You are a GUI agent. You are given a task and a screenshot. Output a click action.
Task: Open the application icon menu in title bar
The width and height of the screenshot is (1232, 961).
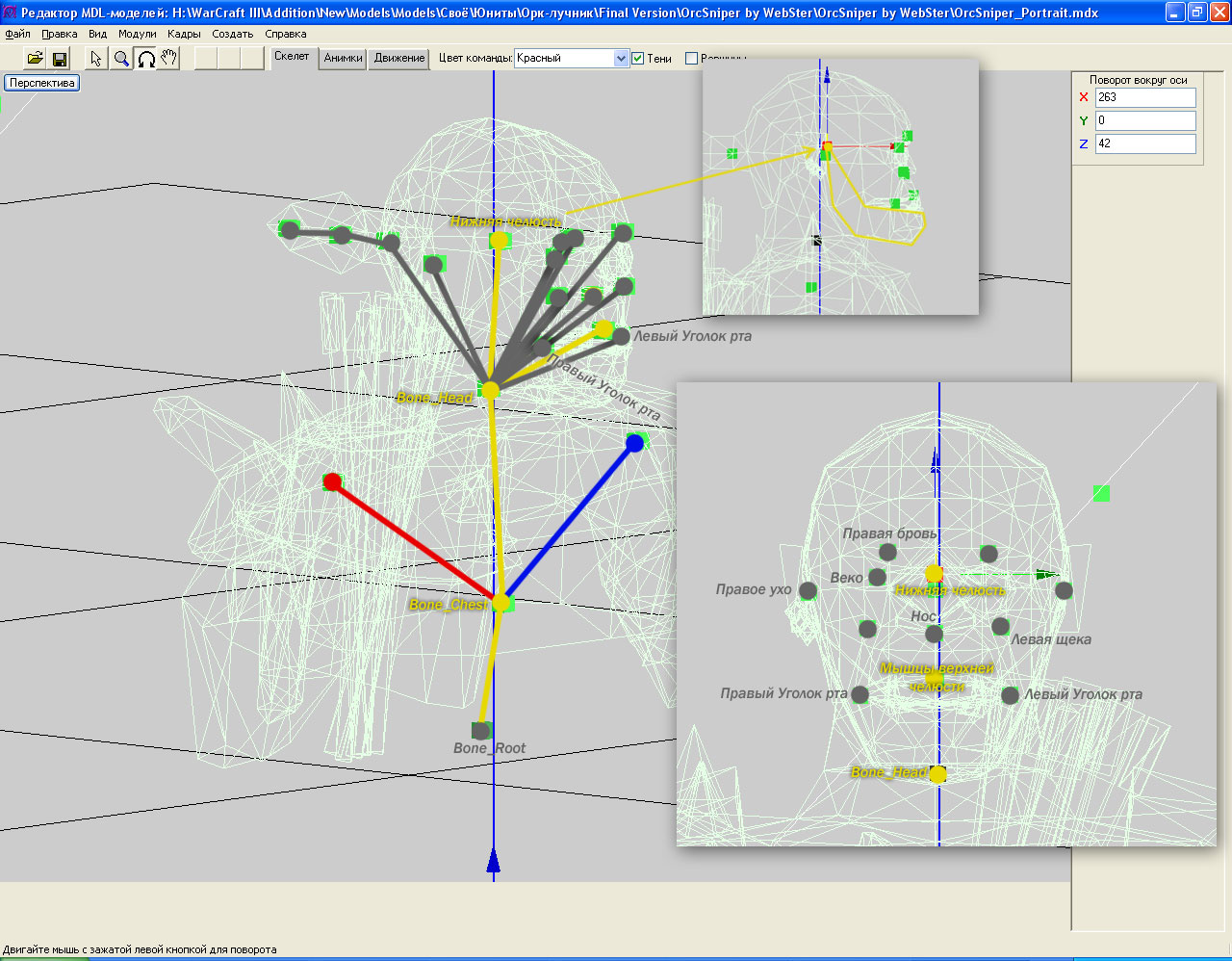point(10,13)
